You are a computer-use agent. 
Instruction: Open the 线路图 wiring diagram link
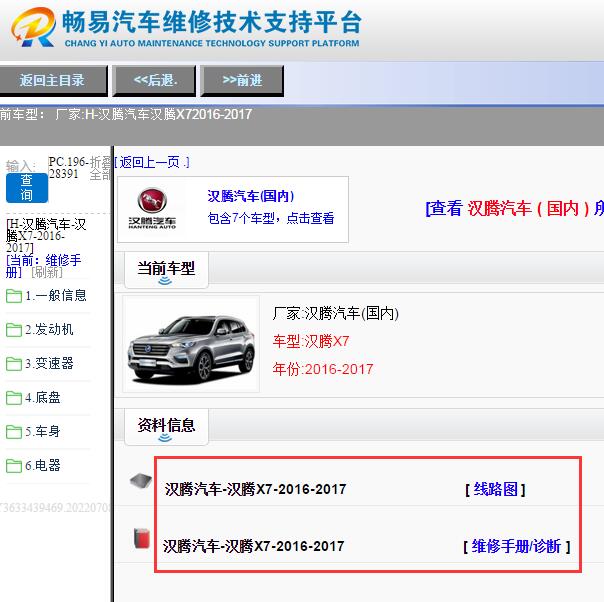click(x=495, y=489)
